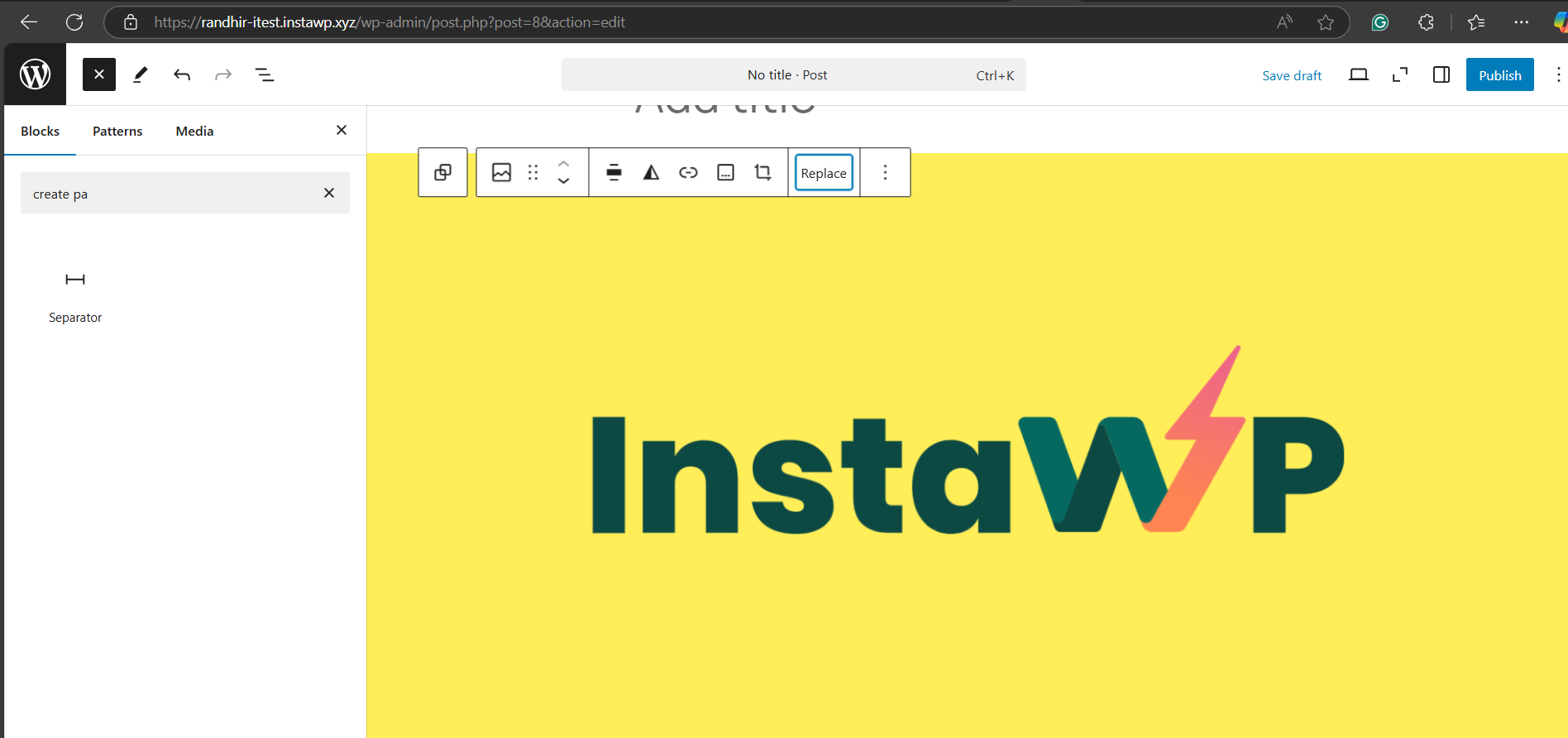Select the parent block button

click(x=443, y=172)
